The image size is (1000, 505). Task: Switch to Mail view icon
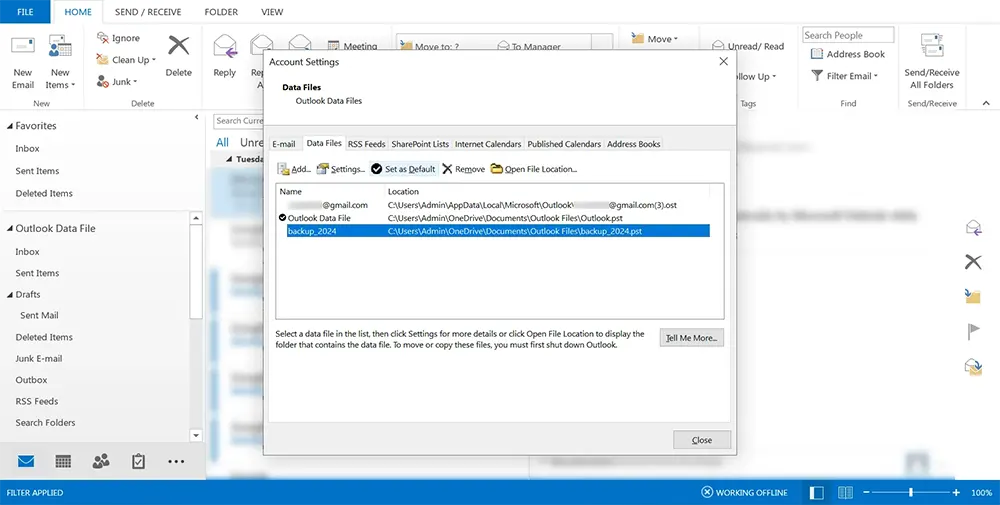click(26, 461)
